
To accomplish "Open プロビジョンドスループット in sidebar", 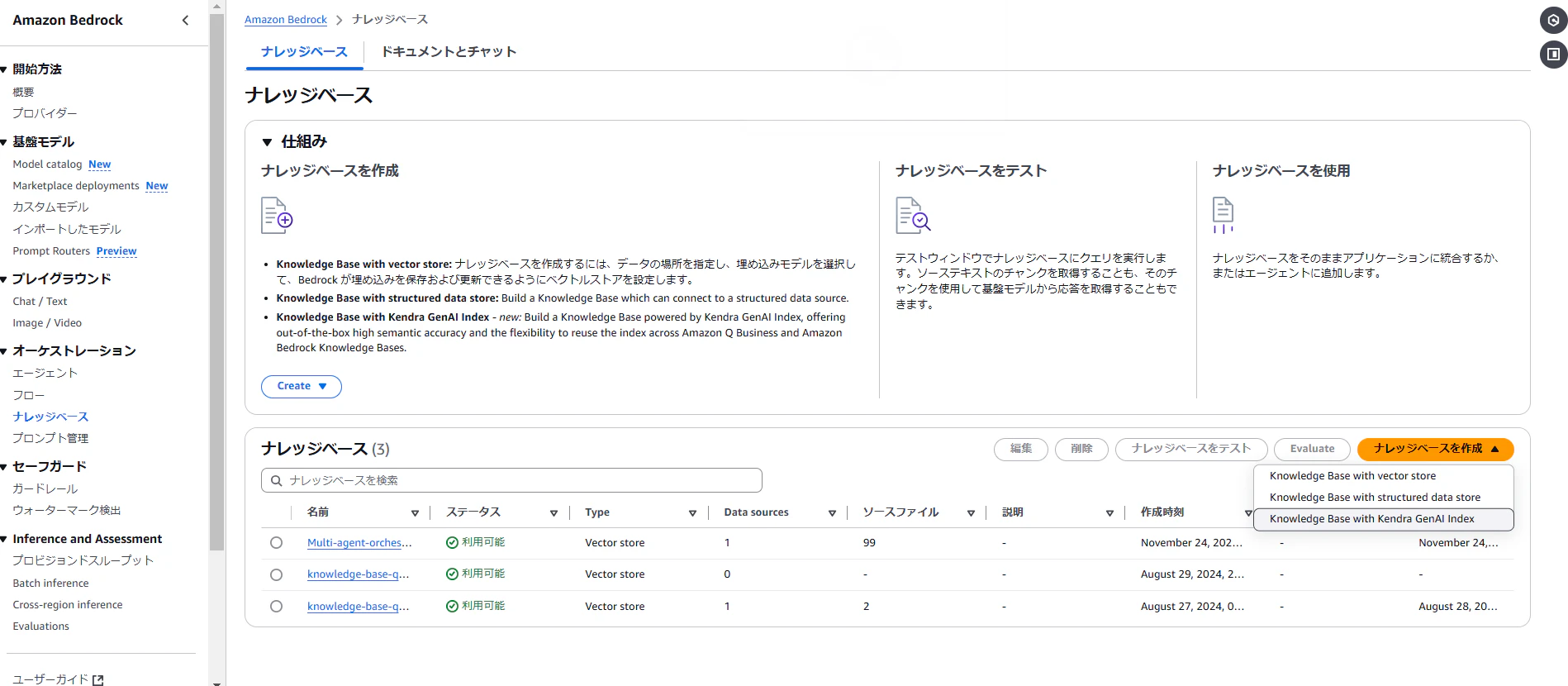I will click(x=83, y=560).
